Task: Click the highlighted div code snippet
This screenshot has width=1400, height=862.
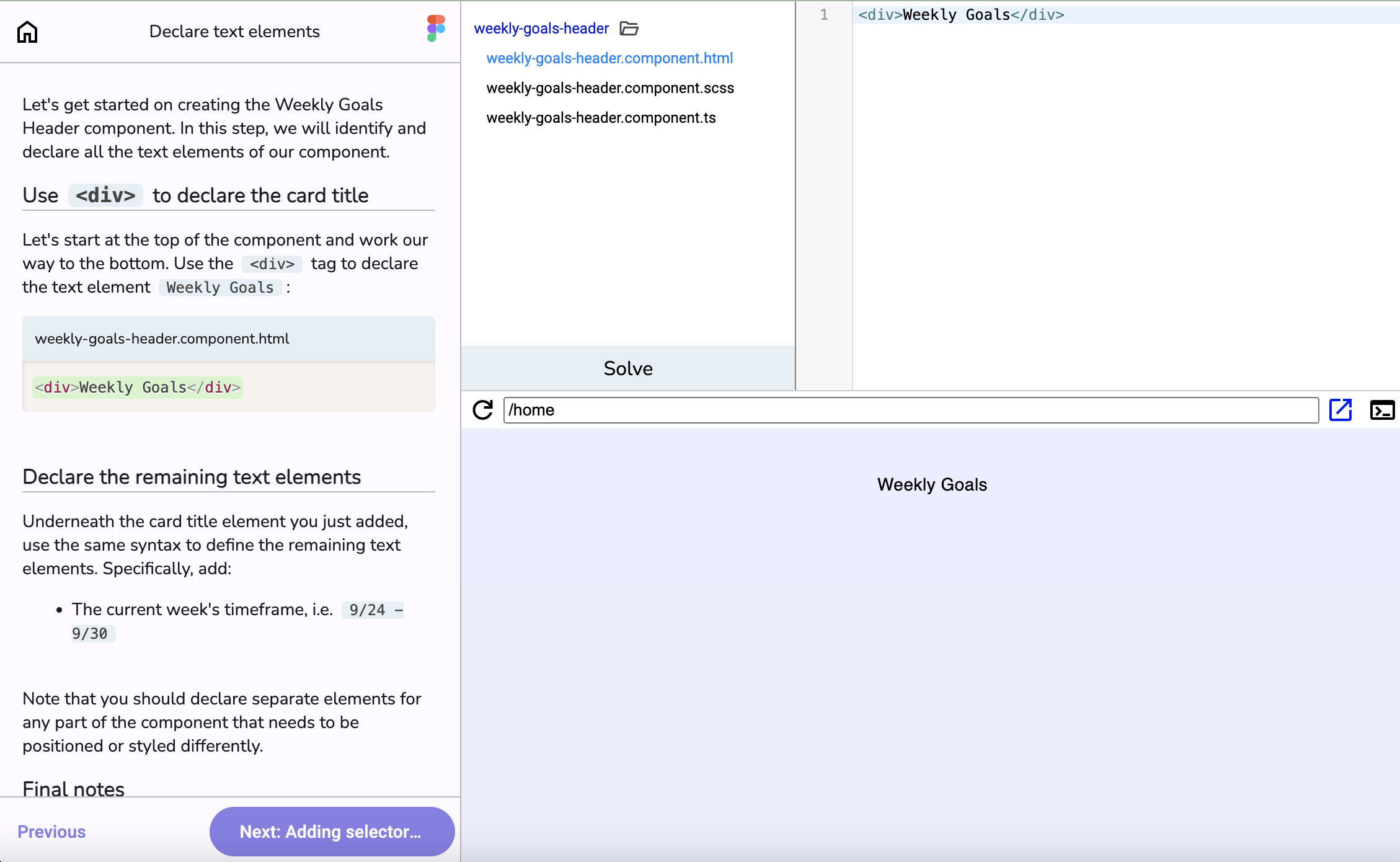Action: pos(138,388)
